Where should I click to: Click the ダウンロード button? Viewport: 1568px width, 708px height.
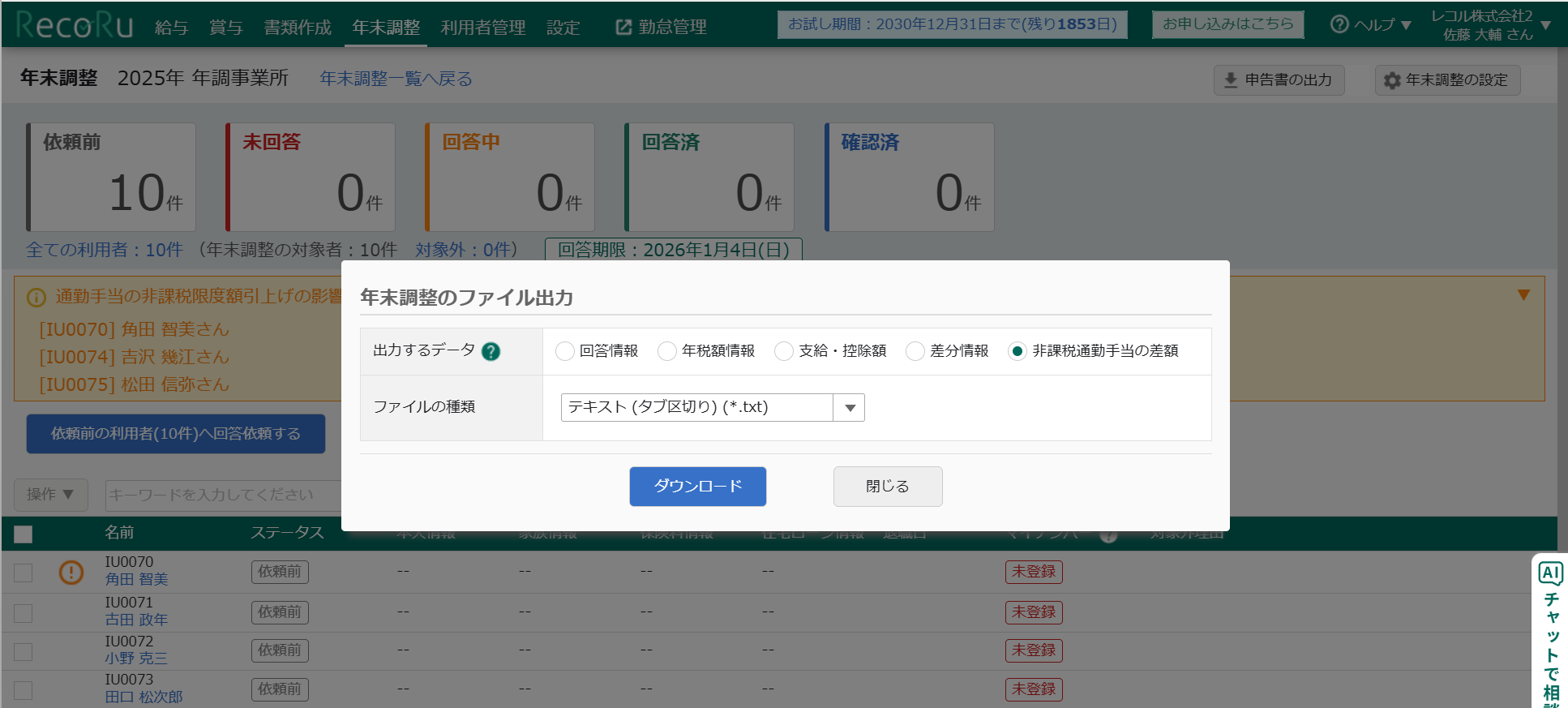click(x=698, y=487)
